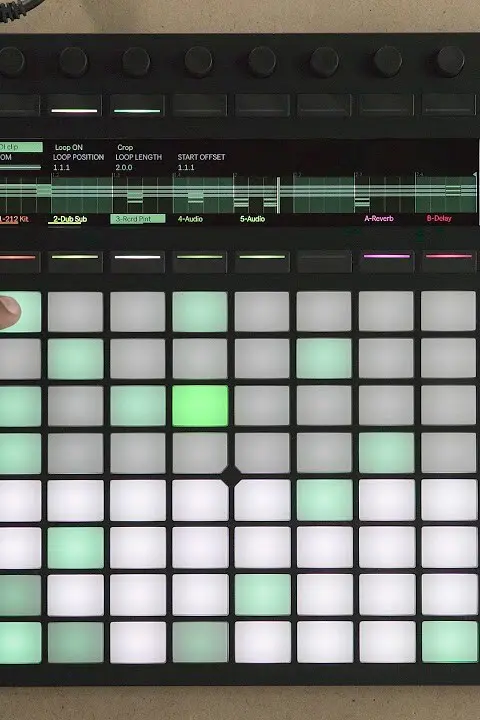The image size is (480, 720).
Task: Click the LOOP LENGTH value 2.0.0
Action: (x=124, y=168)
